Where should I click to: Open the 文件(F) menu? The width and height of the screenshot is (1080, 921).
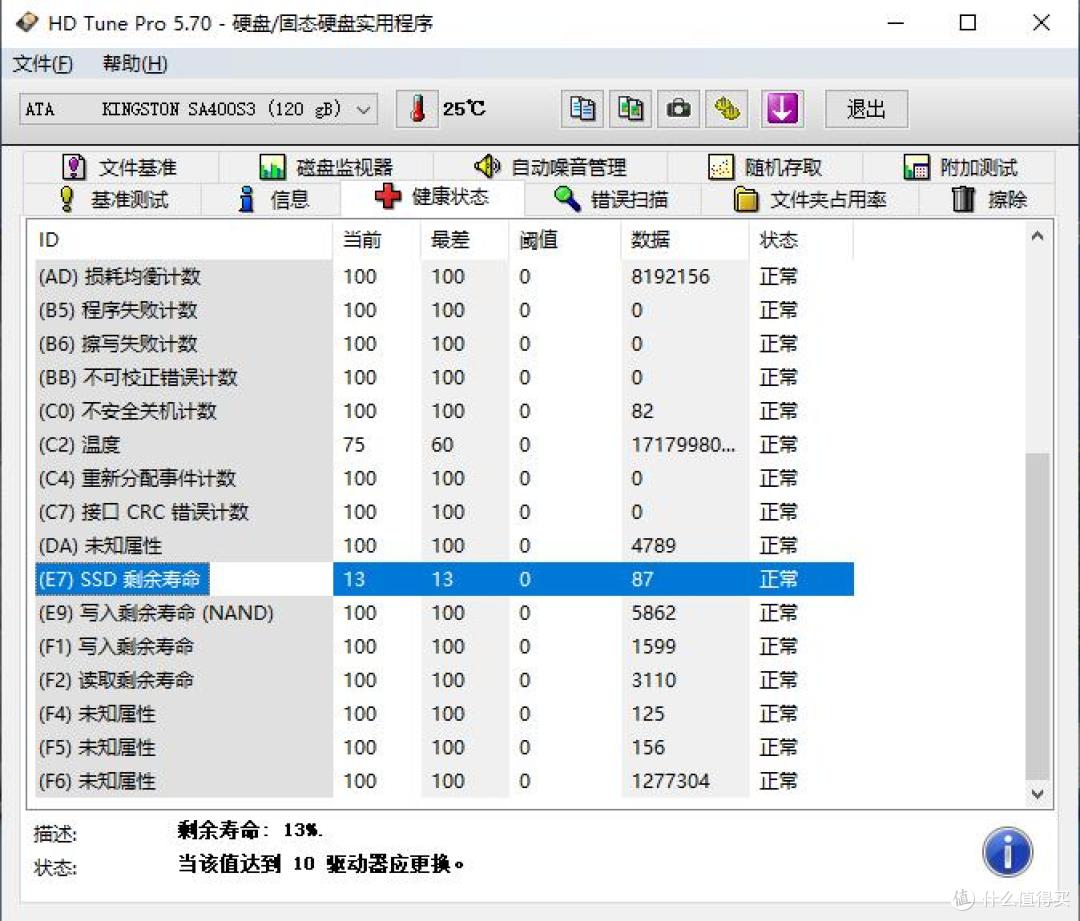[x=43, y=64]
